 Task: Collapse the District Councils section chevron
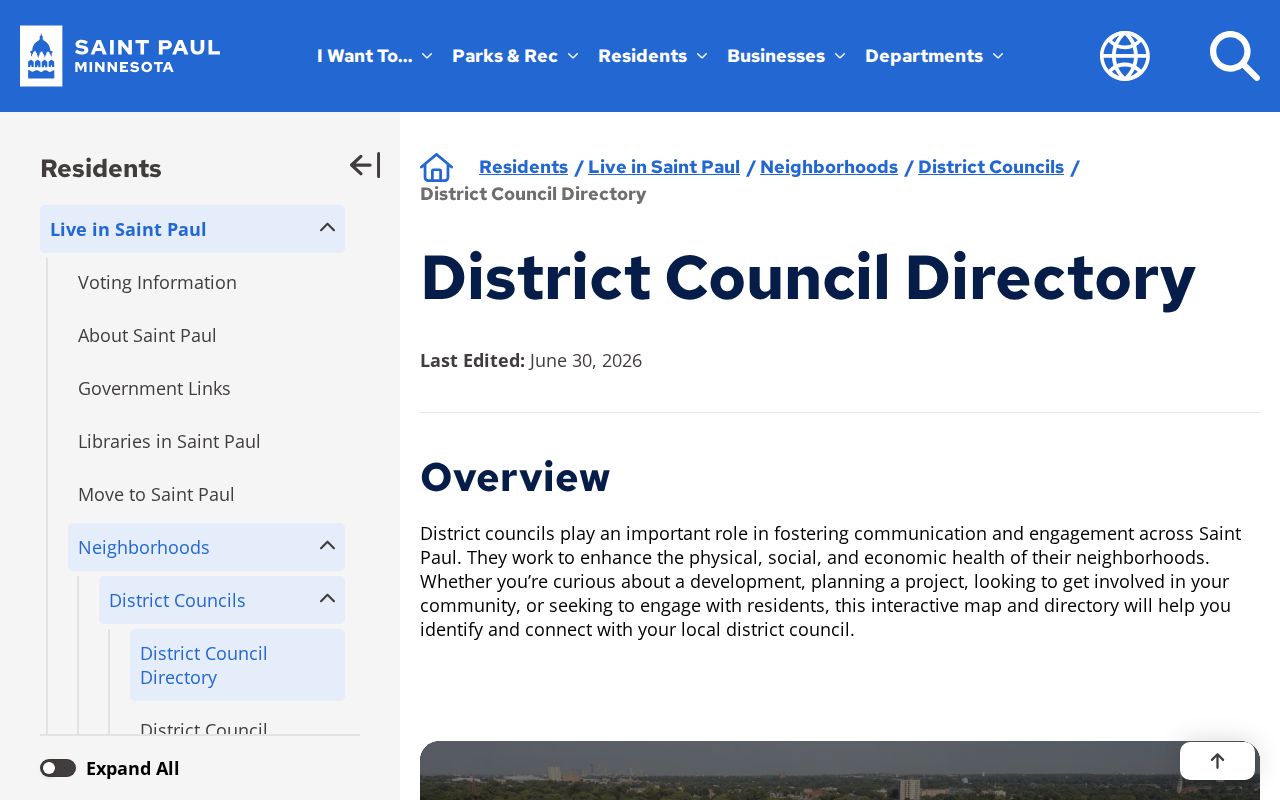327,599
